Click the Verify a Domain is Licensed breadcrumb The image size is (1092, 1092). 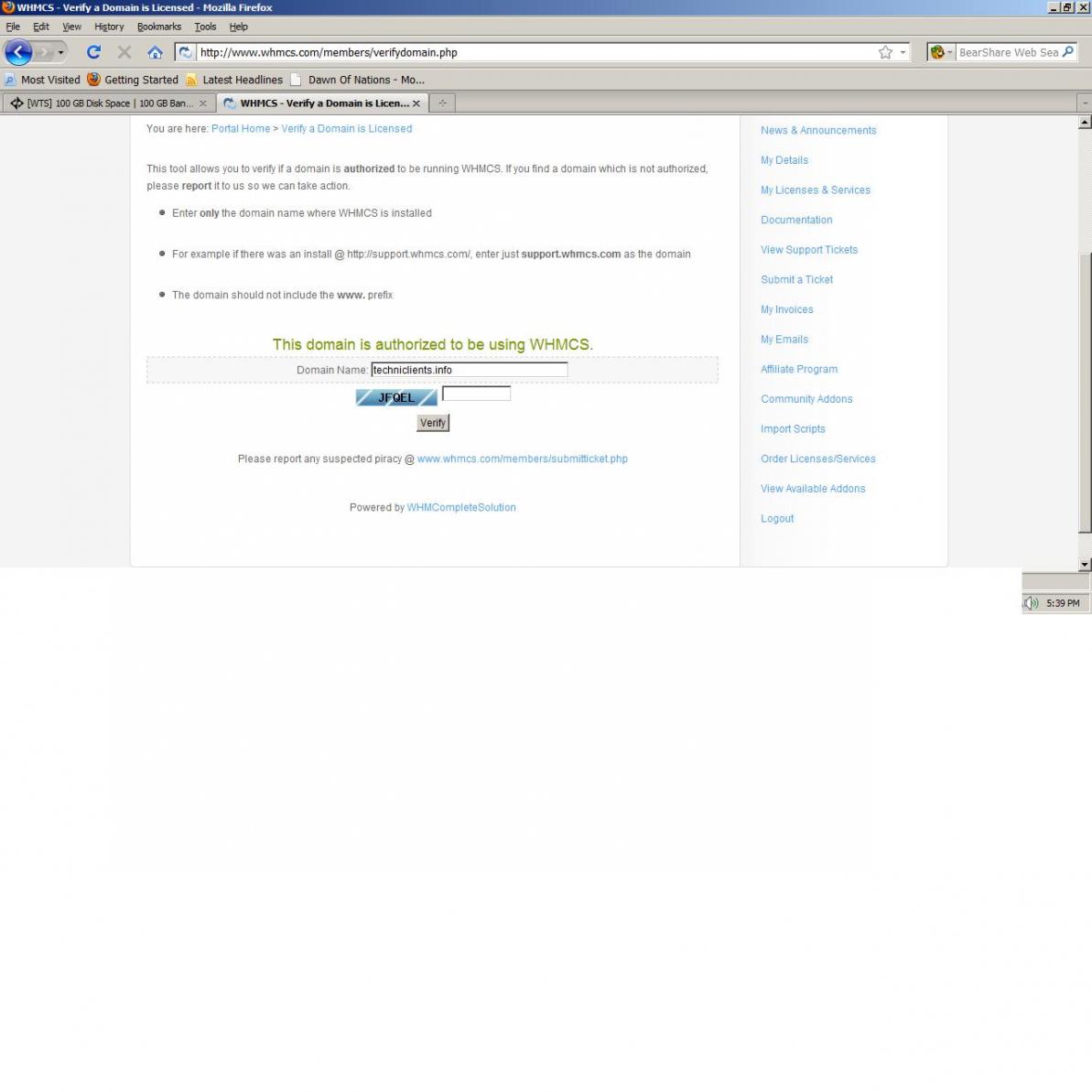coord(346,129)
